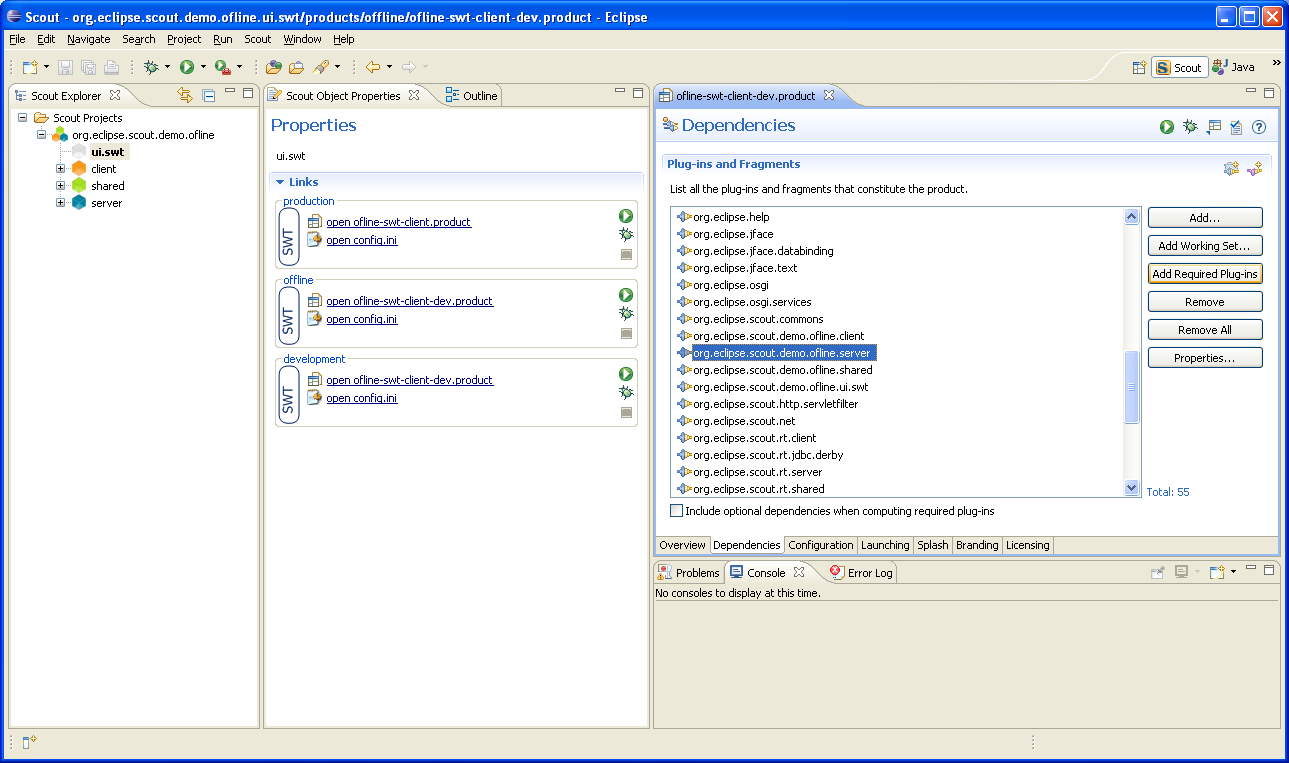The width and height of the screenshot is (1289, 763).
Task: Click the Open Perspective icon
Action: [x=1138, y=67]
